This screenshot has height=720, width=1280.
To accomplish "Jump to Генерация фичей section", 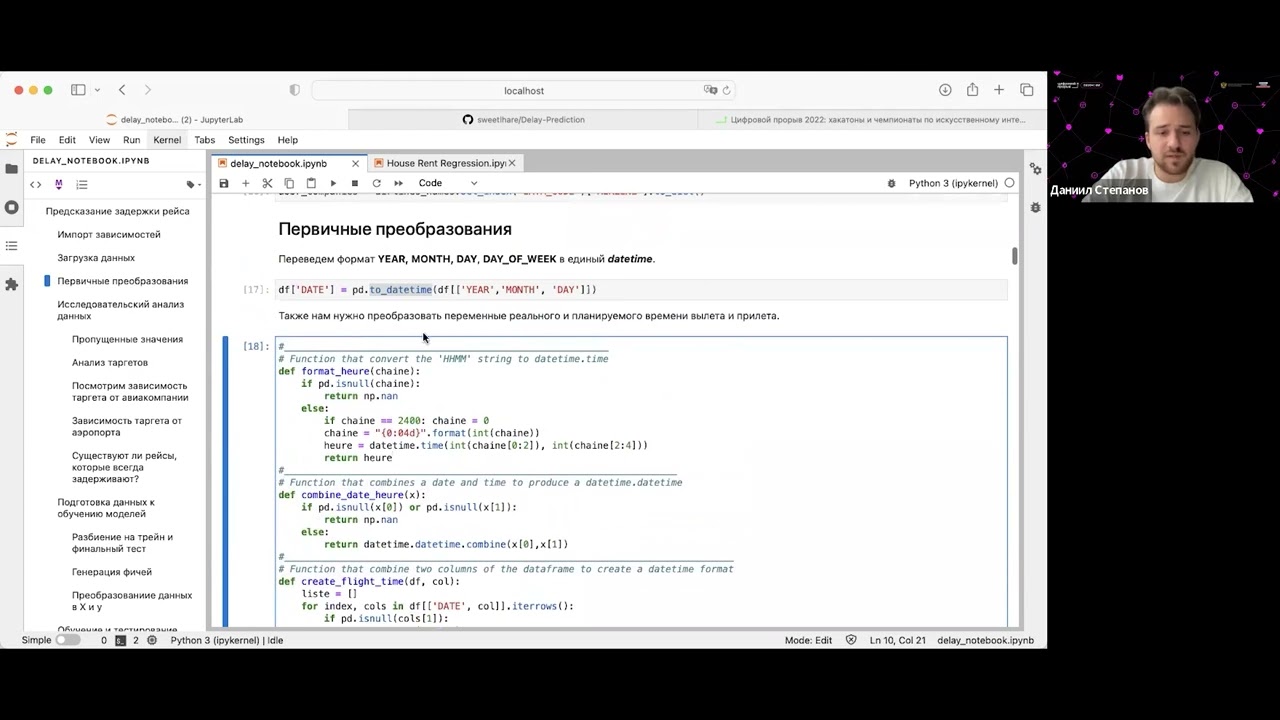I will [111, 572].
